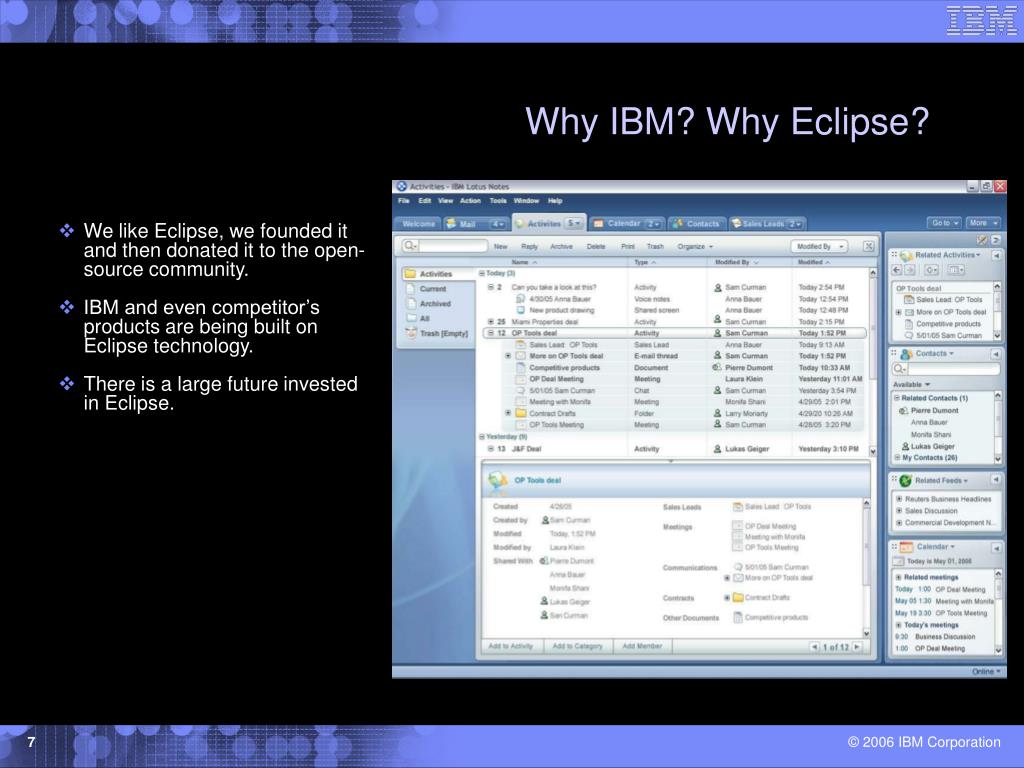Screen dimensions: 1024x768
Task: Open the More dropdown at top right
Action: click(x=983, y=223)
